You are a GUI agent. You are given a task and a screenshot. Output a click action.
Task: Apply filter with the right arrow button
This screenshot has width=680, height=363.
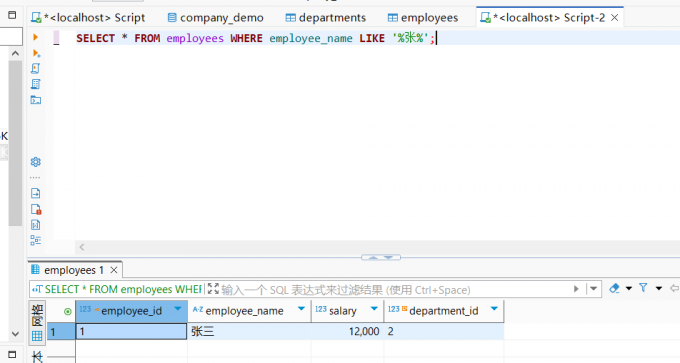point(576,288)
